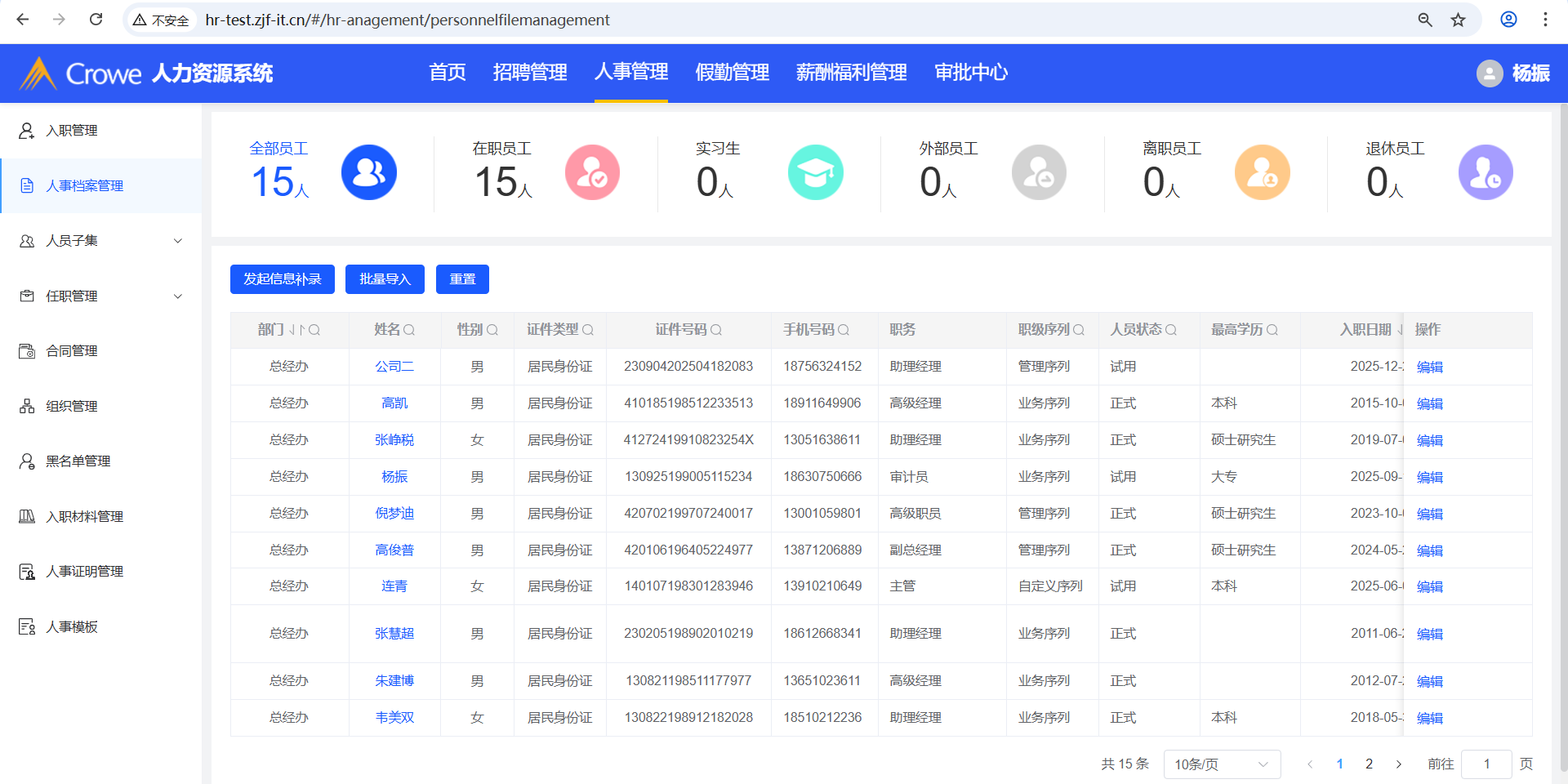
Task: Go to page 2 of results
Action: click(1369, 764)
